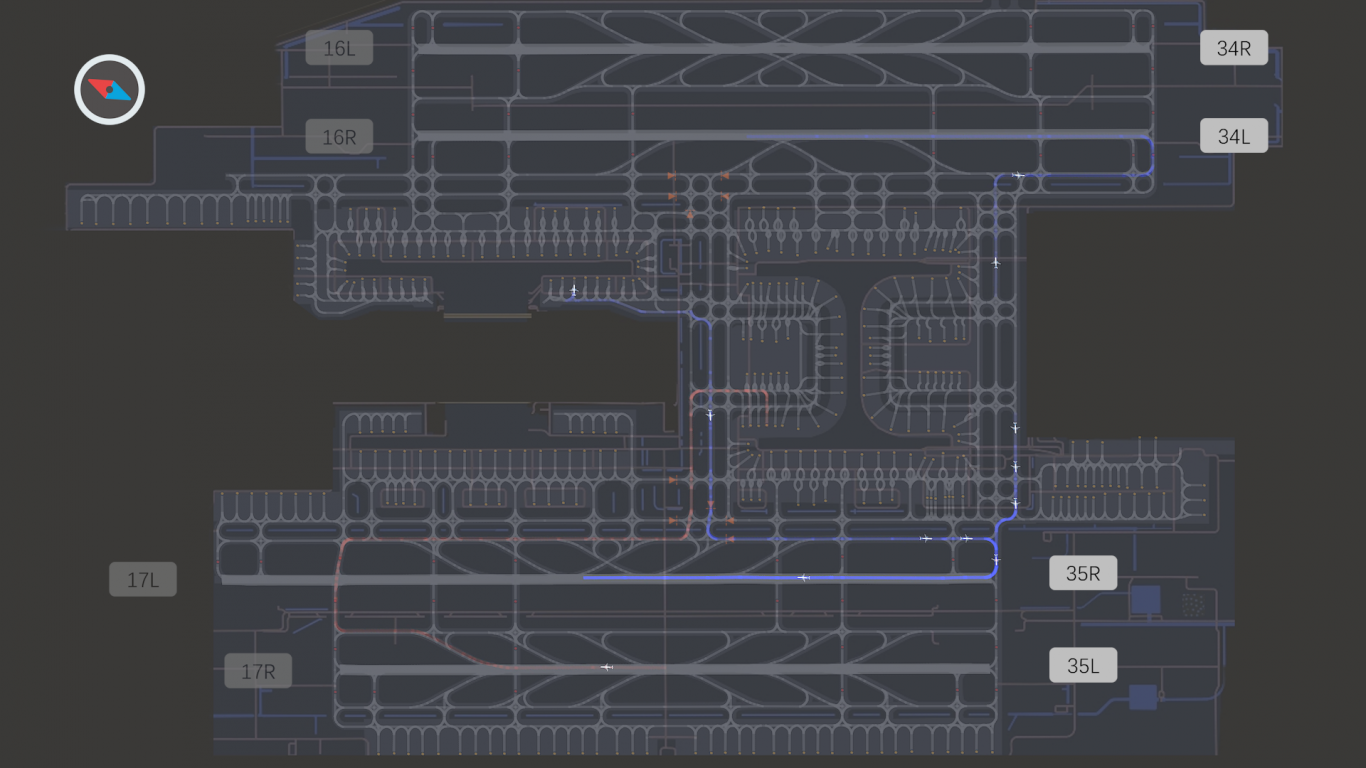Image resolution: width=1366 pixels, height=768 pixels.
Task: Select the right aircraft on horizontal blue taxiway
Action: [x=966, y=539]
